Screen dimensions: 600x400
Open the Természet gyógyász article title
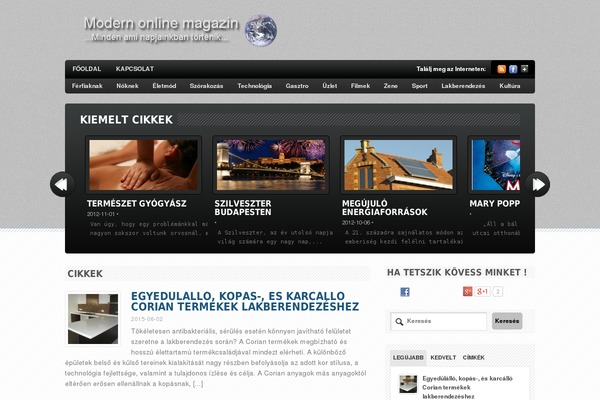pyautogui.click(x=137, y=204)
